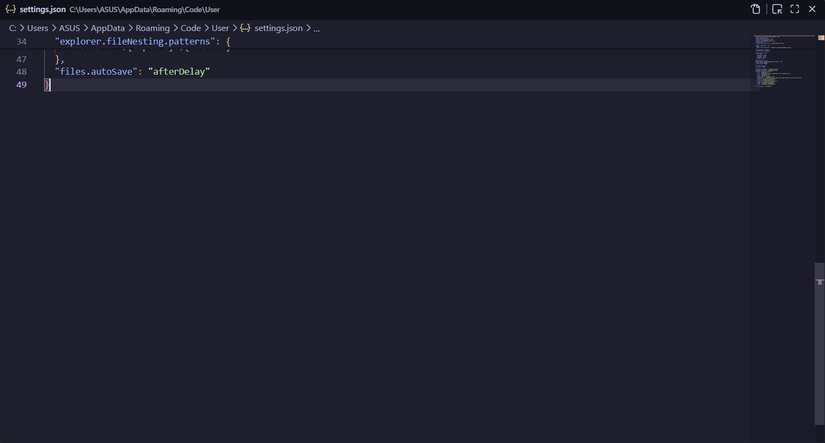Click the orange overview ruler marker
Viewport: 825px width, 443px height.
pos(821,37)
